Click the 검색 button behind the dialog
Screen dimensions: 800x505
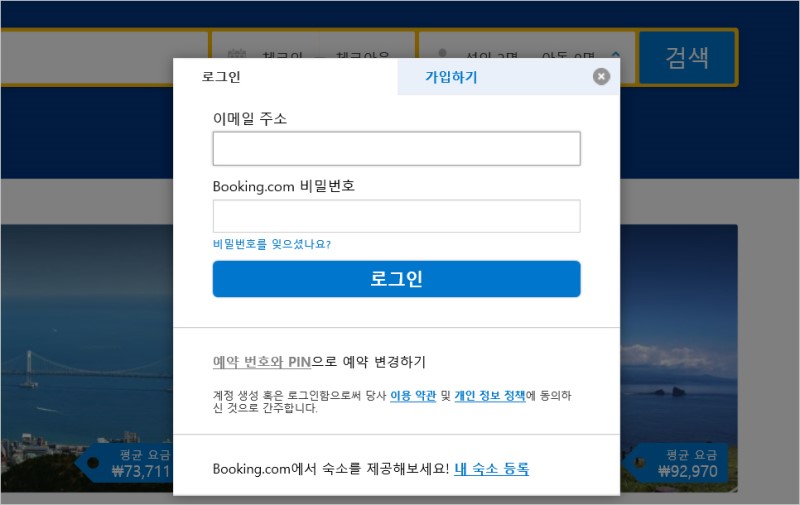(x=687, y=57)
